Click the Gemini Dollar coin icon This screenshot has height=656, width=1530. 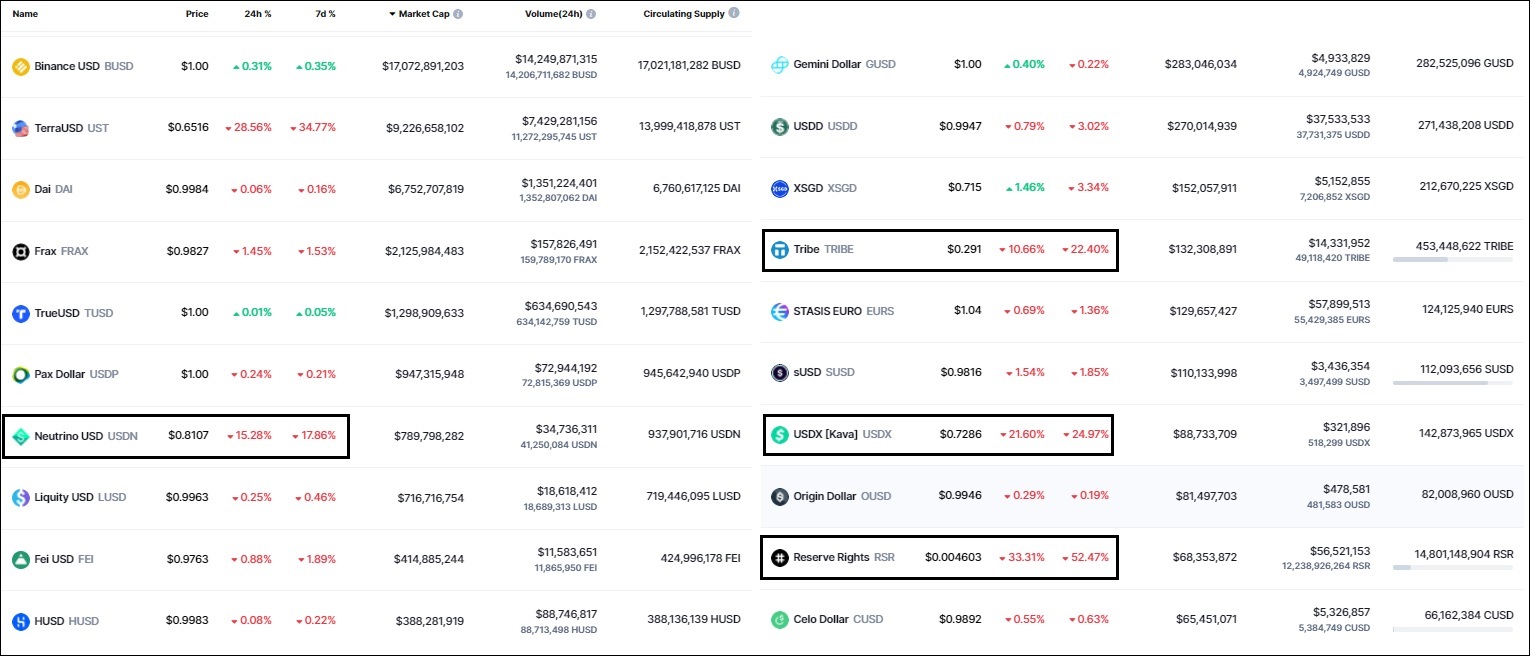[x=780, y=65]
